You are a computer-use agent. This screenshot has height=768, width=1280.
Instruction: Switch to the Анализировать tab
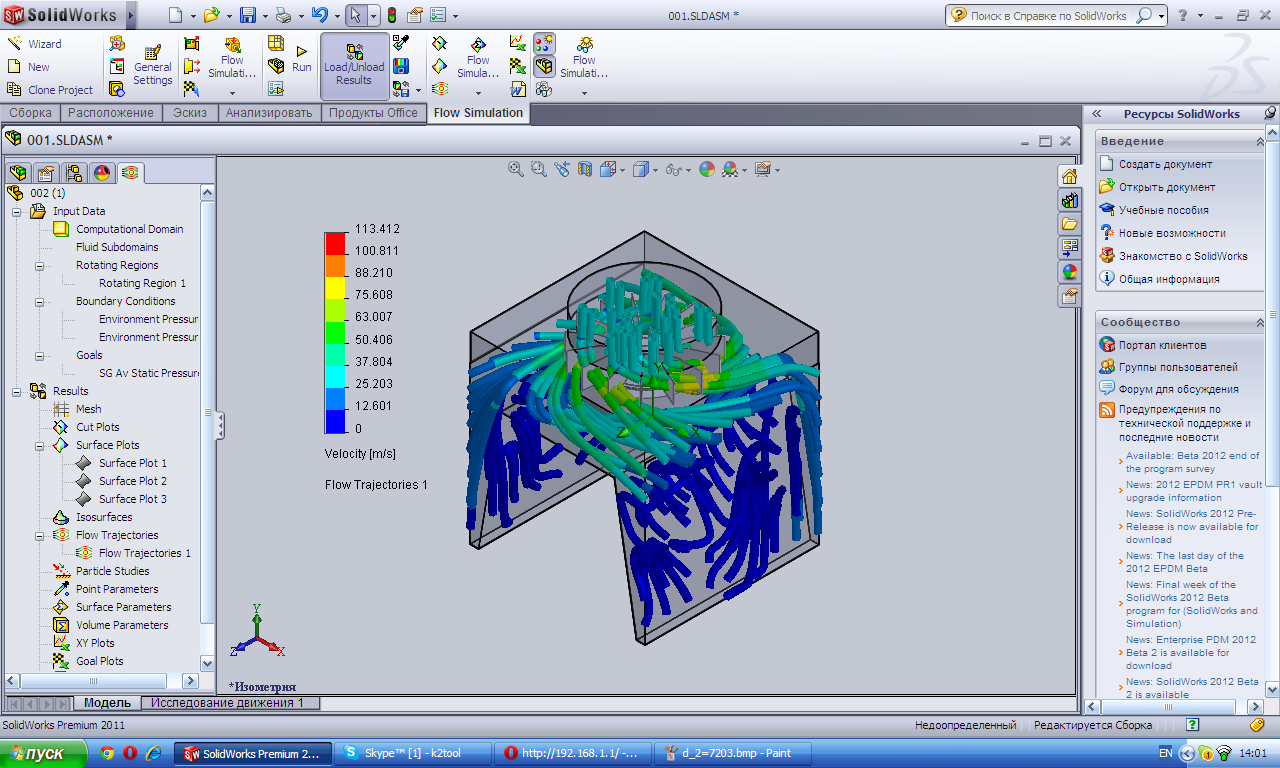click(269, 113)
